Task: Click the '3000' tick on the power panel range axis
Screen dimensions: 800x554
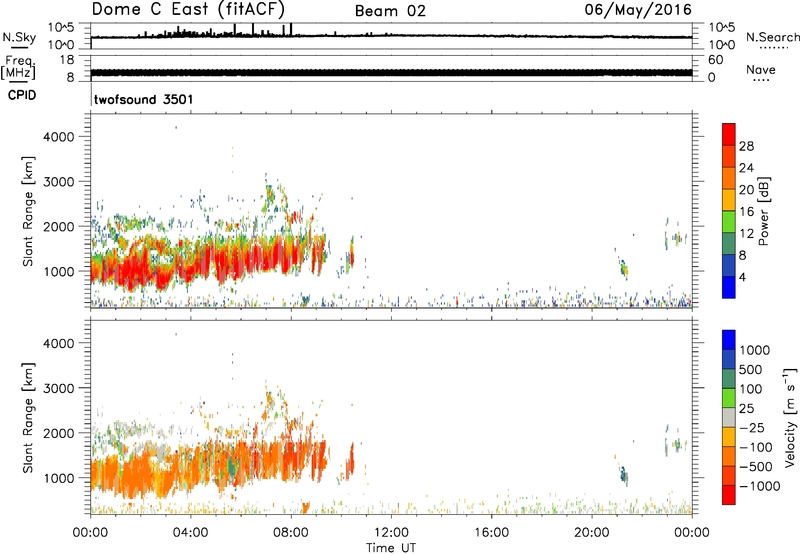Action: click(58, 182)
